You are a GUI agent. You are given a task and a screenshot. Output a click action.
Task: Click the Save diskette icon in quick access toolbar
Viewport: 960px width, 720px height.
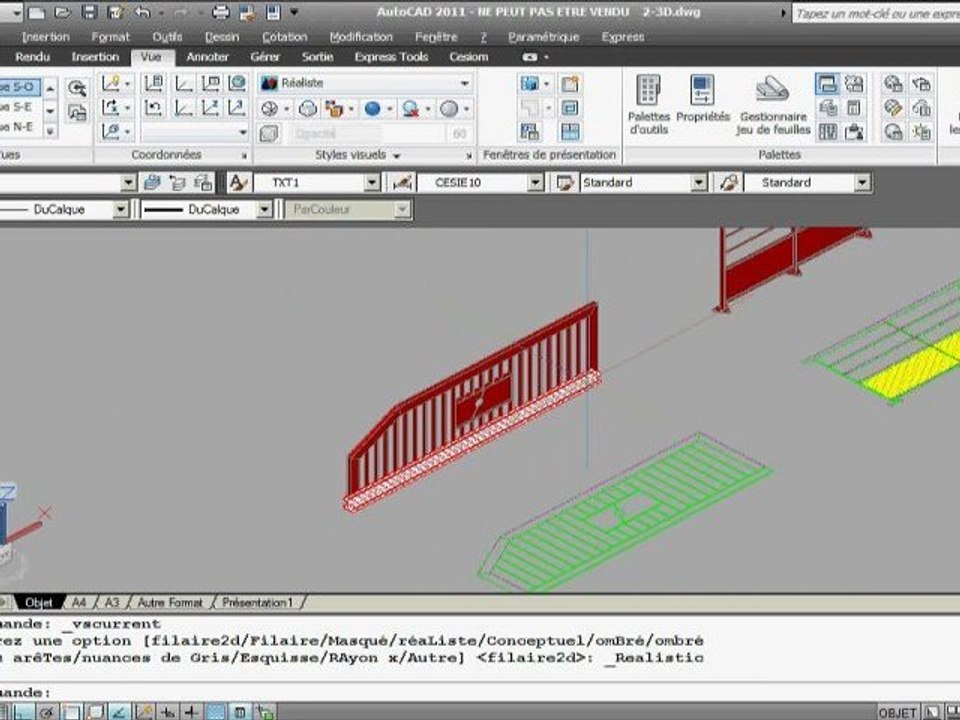tap(89, 12)
